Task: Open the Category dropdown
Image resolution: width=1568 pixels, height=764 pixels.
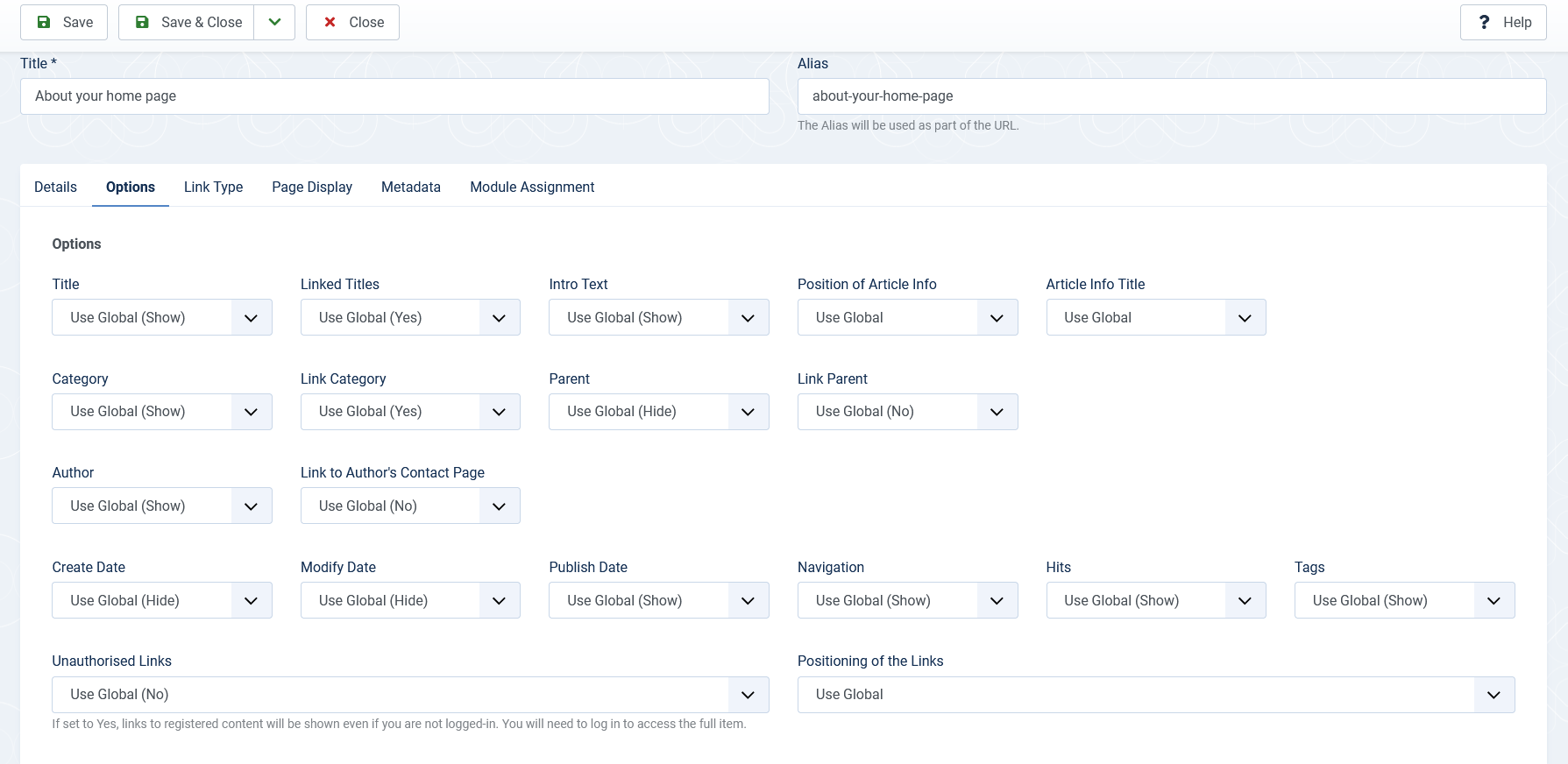Action: (x=162, y=412)
